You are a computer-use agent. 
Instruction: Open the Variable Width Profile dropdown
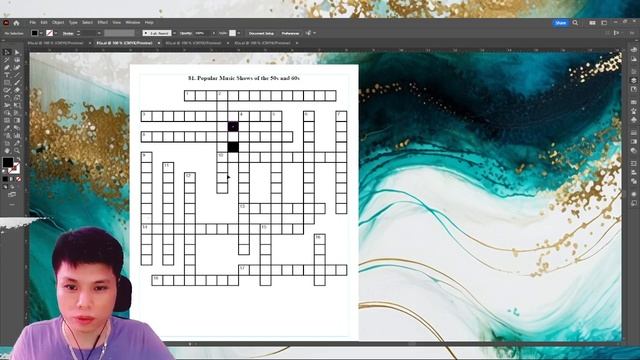[119, 33]
